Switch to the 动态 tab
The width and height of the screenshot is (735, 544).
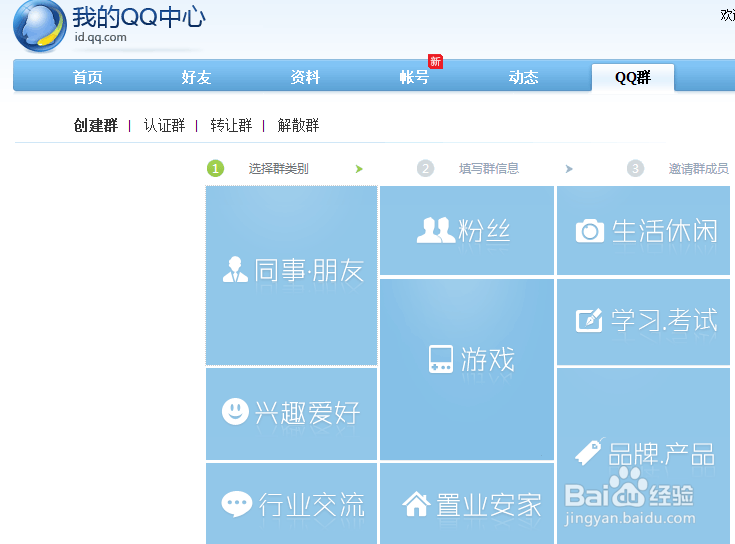coord(524,77)
